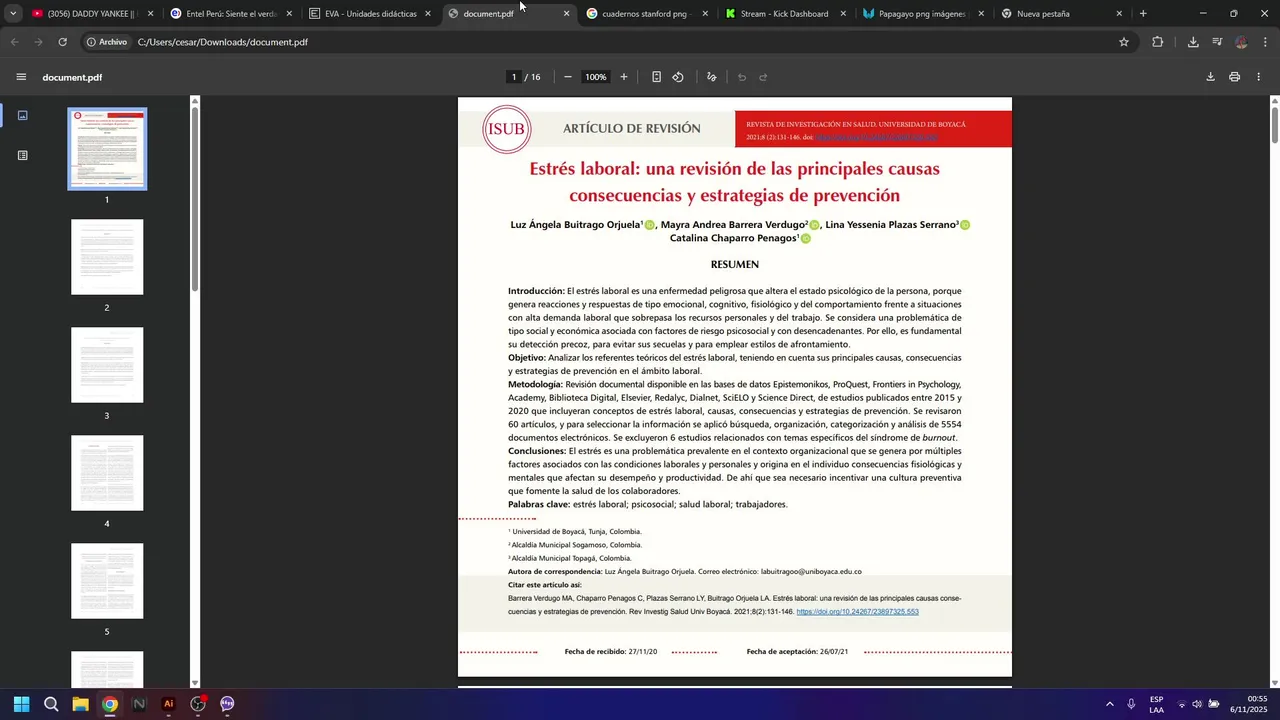Viewport: 1280px width, 720px height.
Task: Switch to Papagayo png imágenes tab
Action: [924, 14]
